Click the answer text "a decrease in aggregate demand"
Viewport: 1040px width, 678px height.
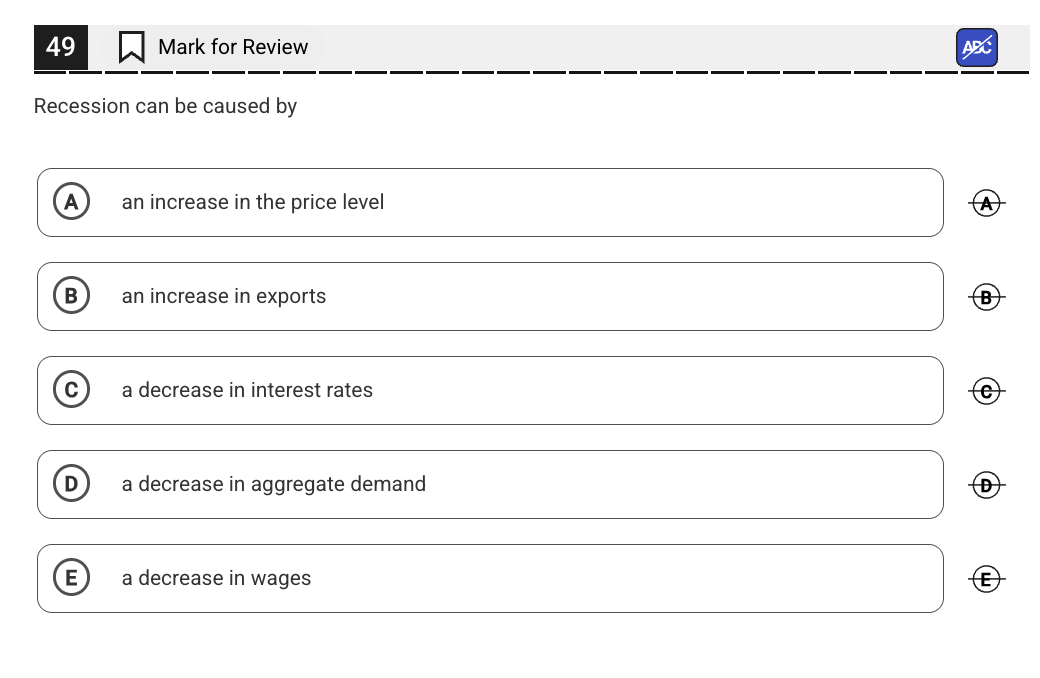[274, 484]
